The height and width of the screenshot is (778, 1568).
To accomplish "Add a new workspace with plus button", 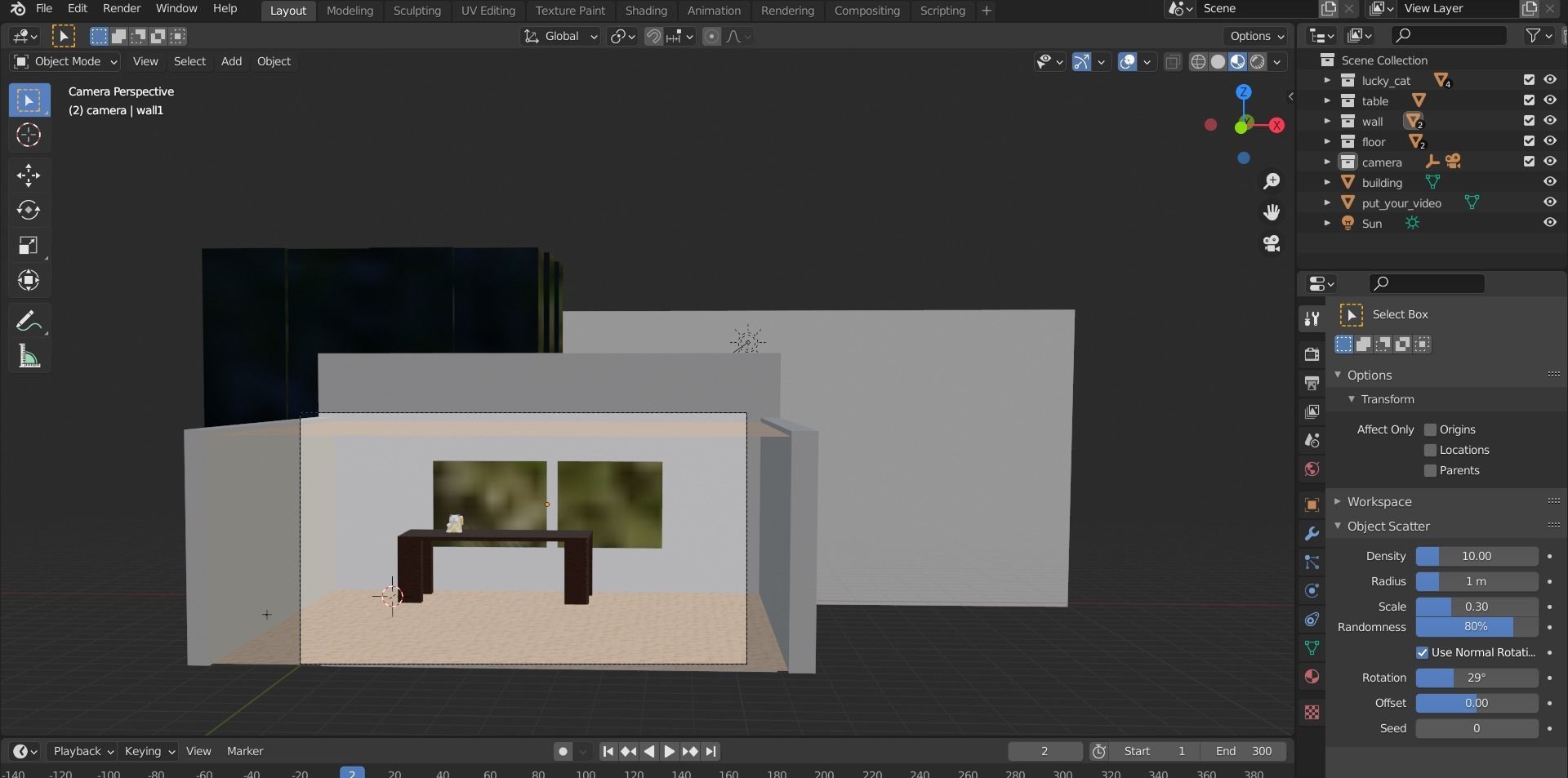I will (987, 11).
